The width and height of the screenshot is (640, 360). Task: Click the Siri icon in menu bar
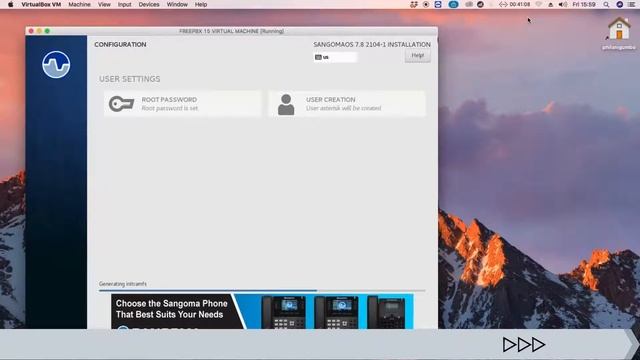(619, 4)
